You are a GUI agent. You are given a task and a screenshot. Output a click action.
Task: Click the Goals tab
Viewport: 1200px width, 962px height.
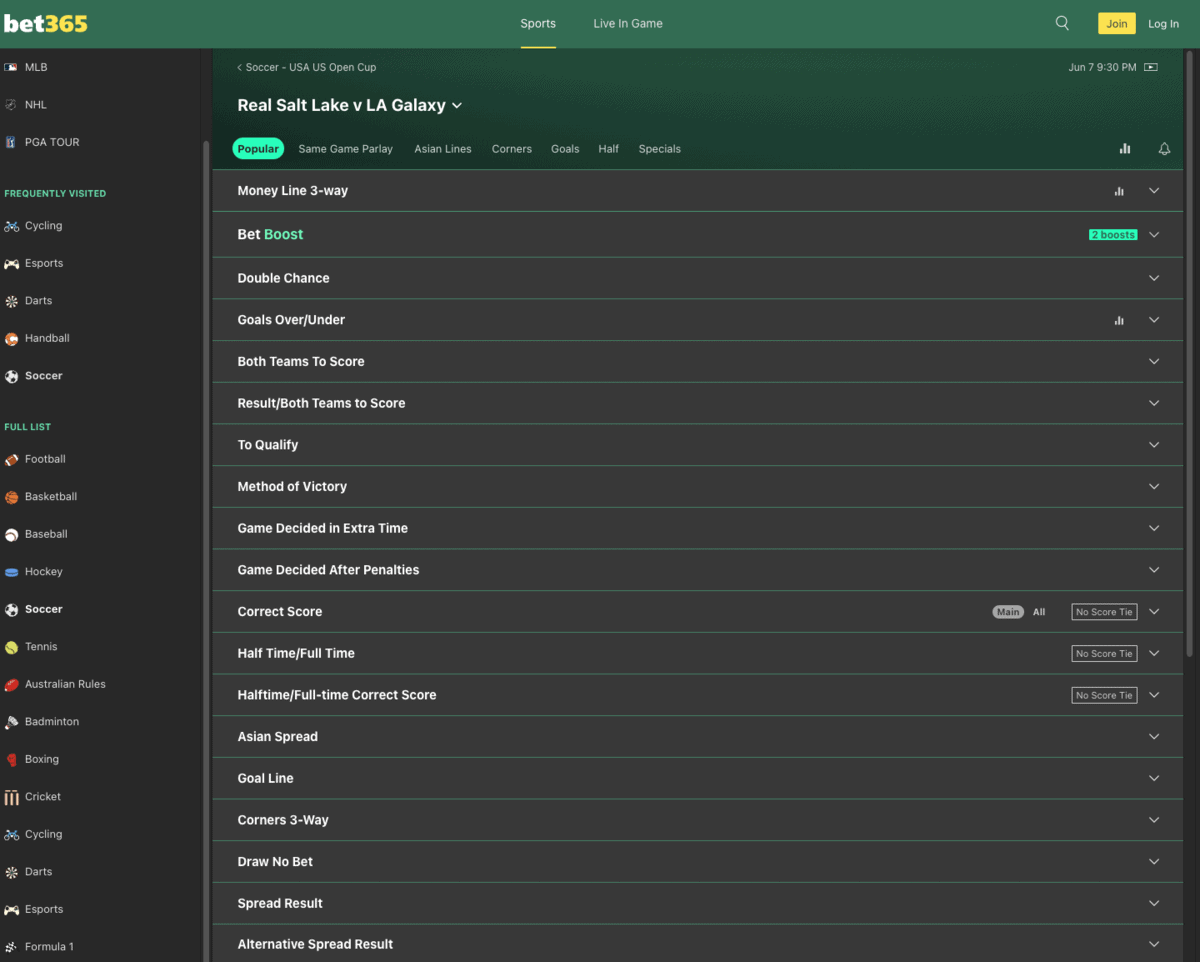[565, 149]
